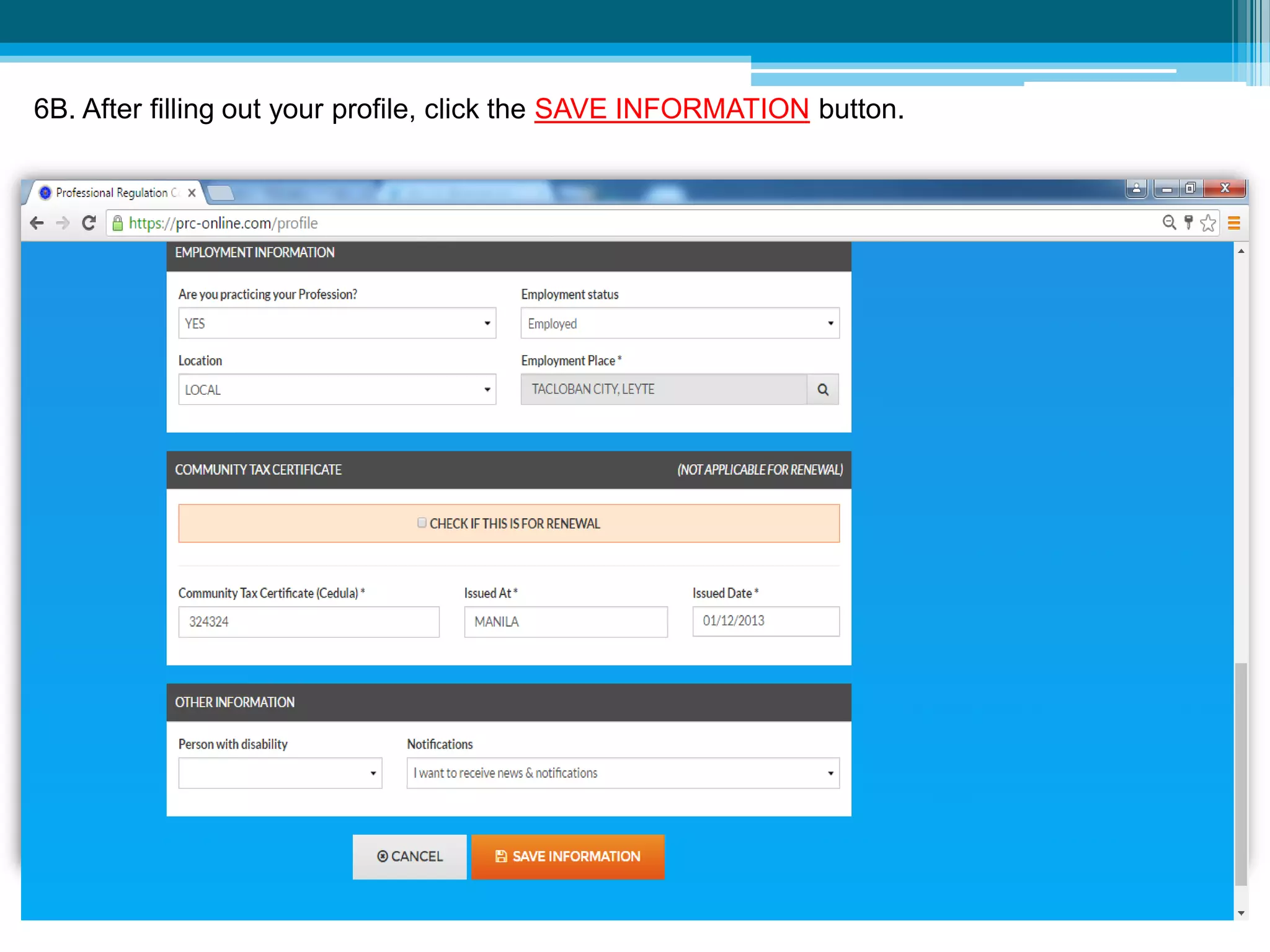Click the CANCEL button
Screen dimensions: 1270x952
coord(409,857)
